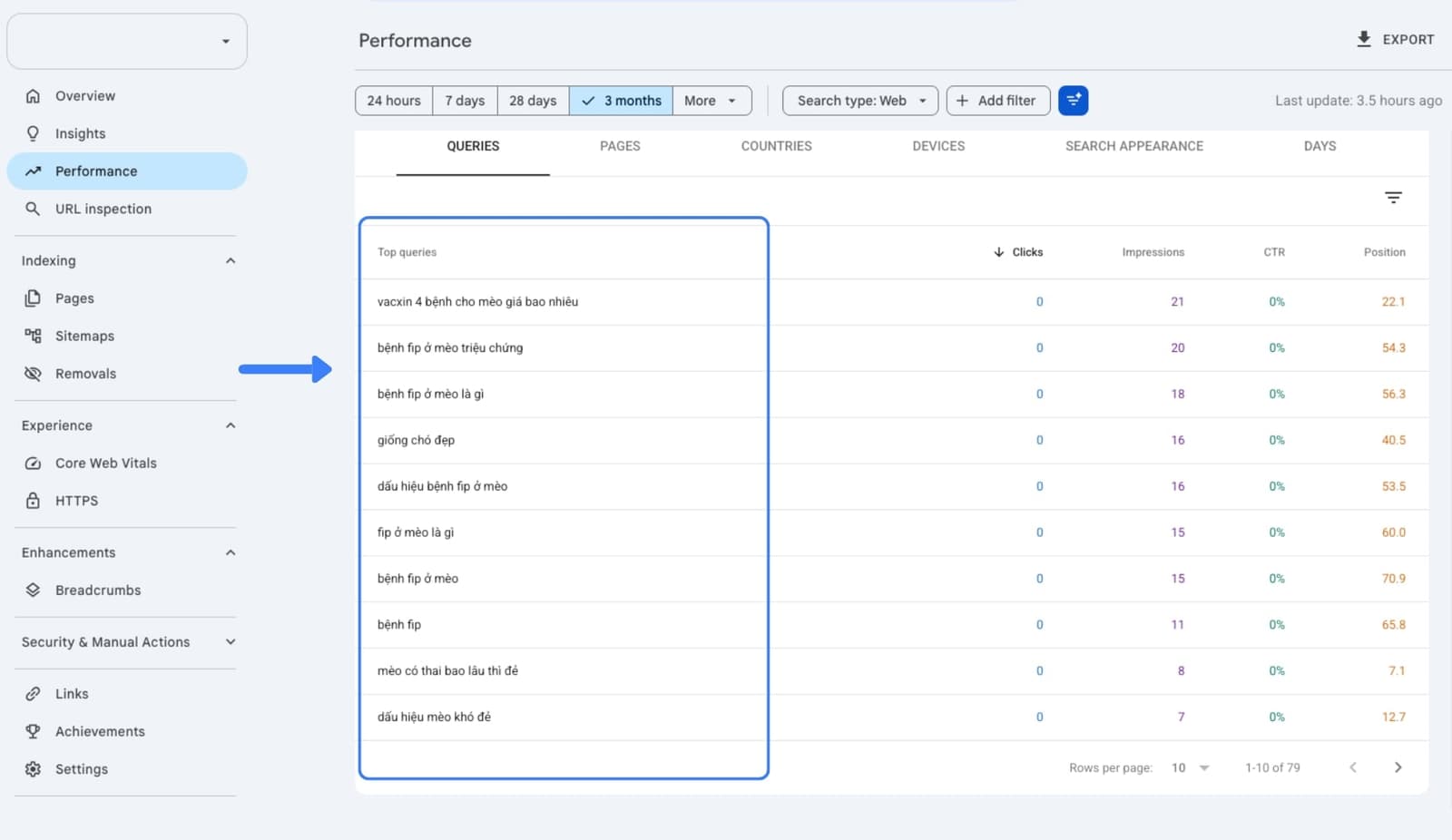
Task: Click query 'dấu hiệu bệnh fip ở mèo'
Action: [x=442, y=487]
